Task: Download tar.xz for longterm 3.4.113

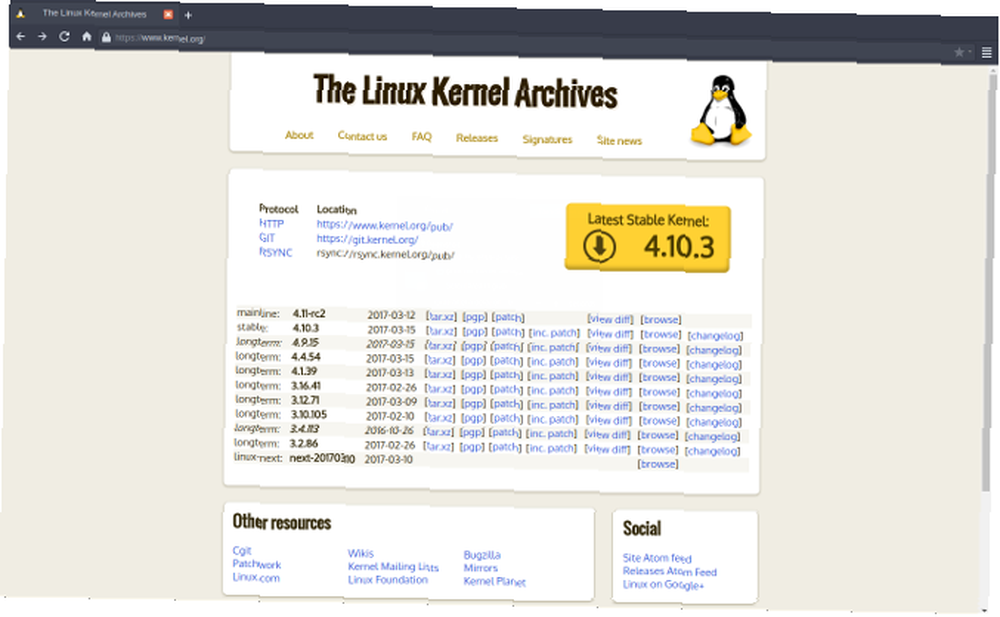Action: pyautogui.click(x=439, y=432)
